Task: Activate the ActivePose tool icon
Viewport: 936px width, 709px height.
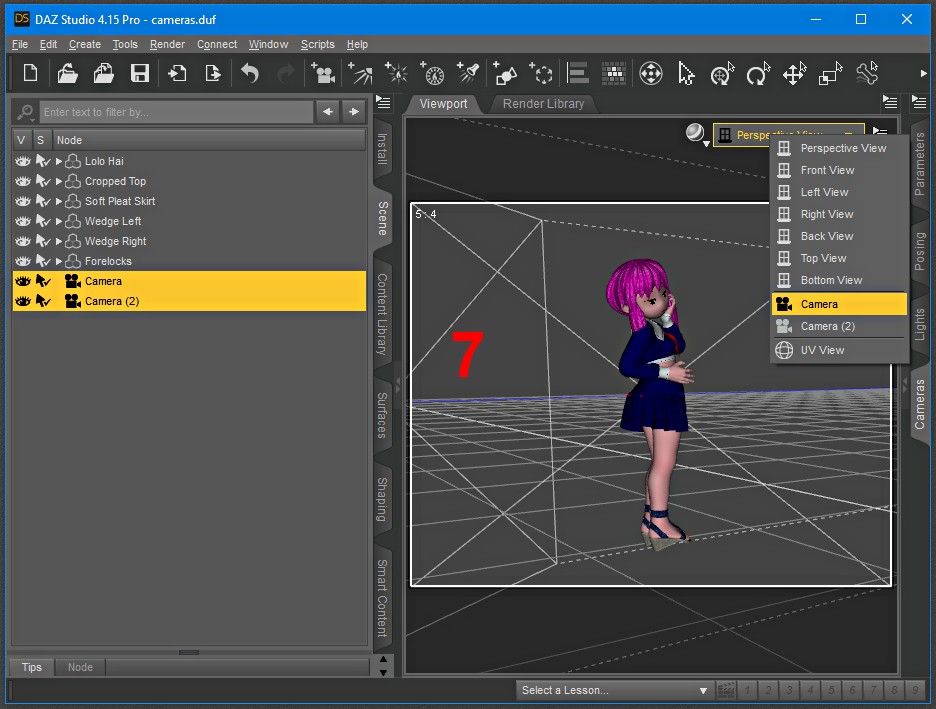Action: click(722, 73)
